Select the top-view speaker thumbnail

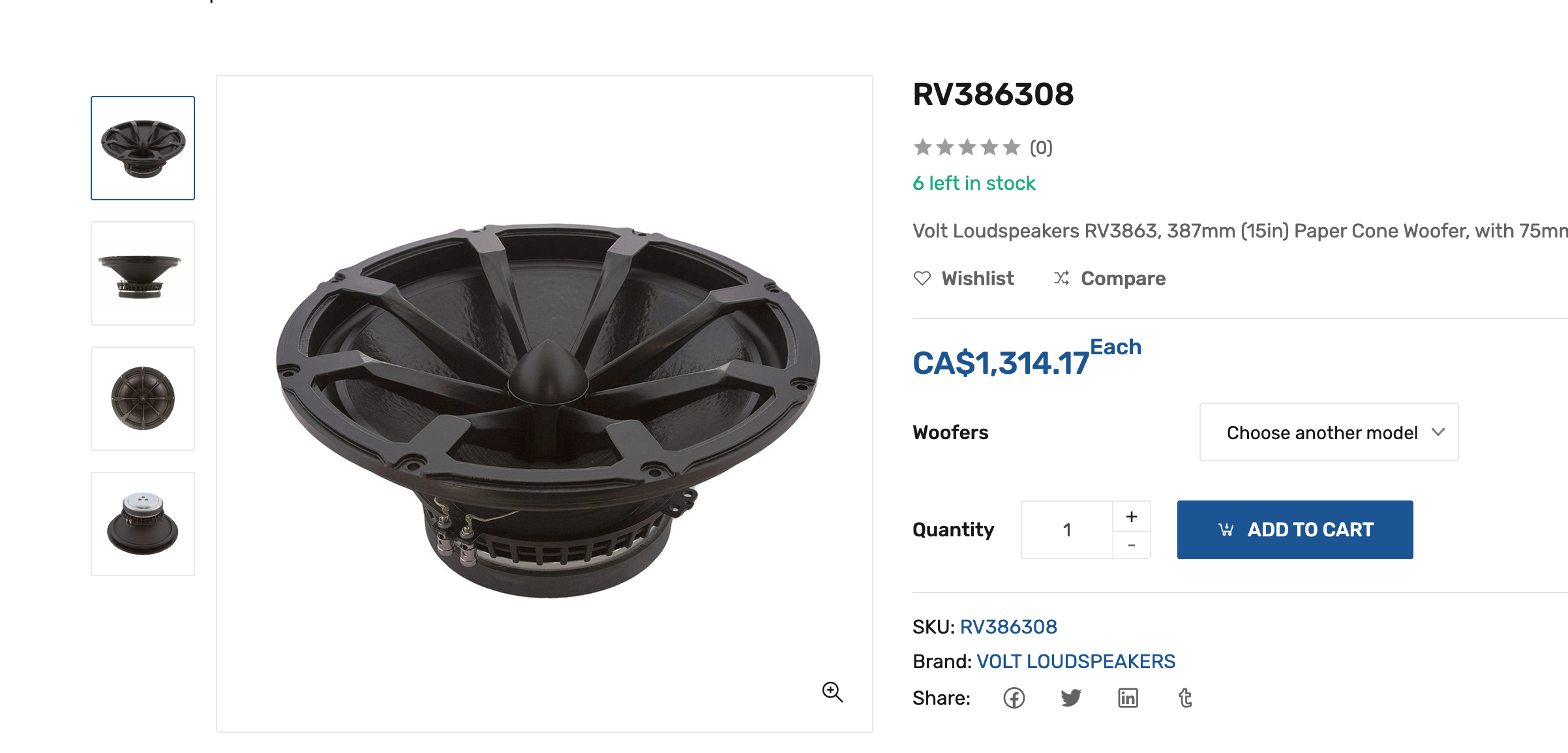(x=143, y=399)
